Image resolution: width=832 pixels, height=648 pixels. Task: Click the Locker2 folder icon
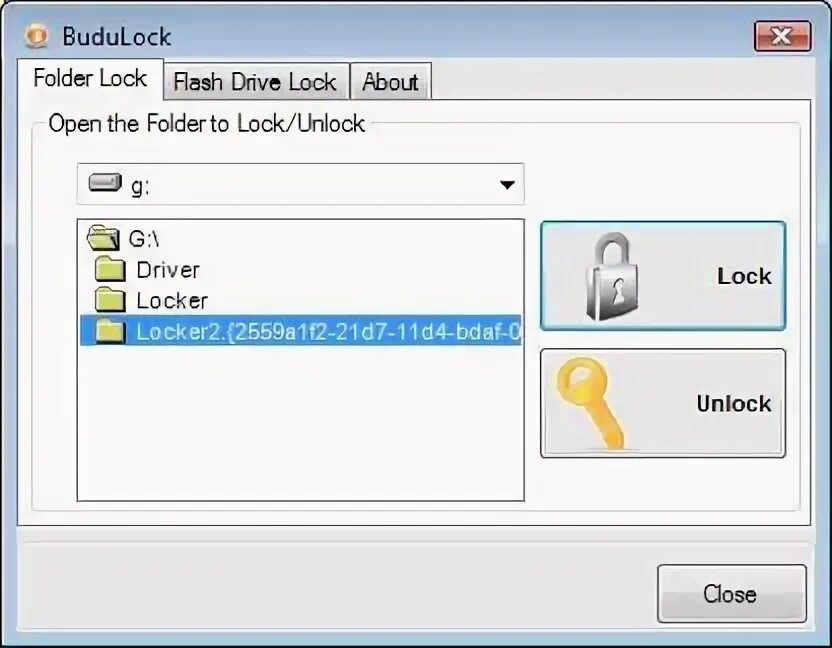tap(110, 331)
